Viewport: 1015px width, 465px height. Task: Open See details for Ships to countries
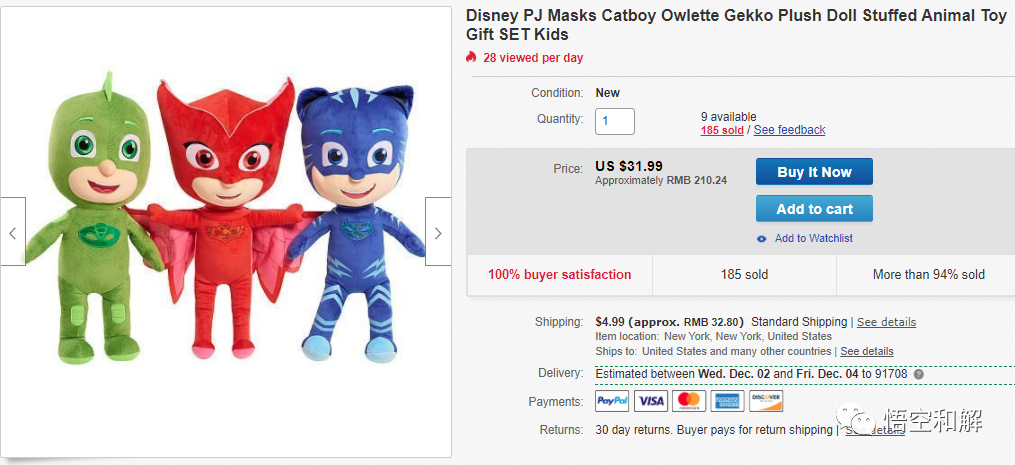point(867,351)
